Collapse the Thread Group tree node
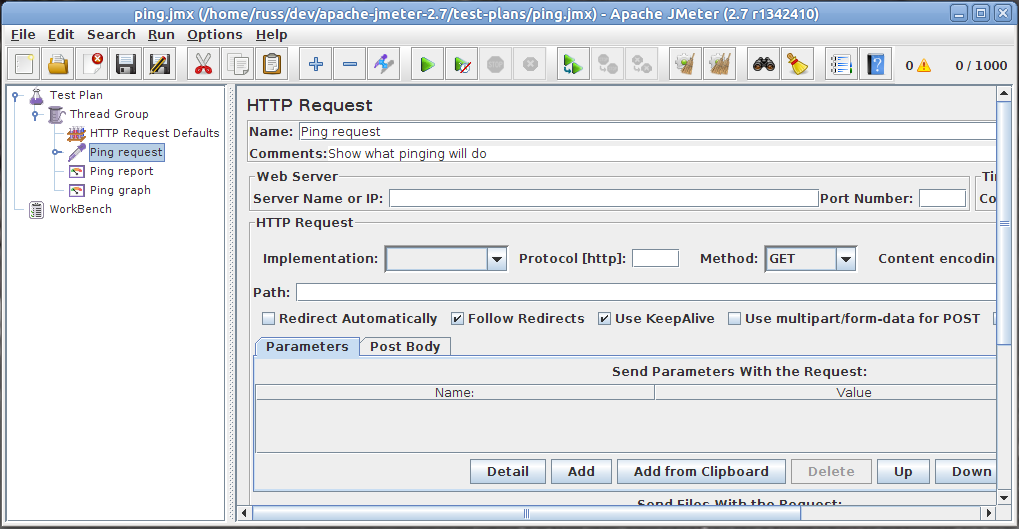This screenshot has width=1019, height=529. coord(36,115)
